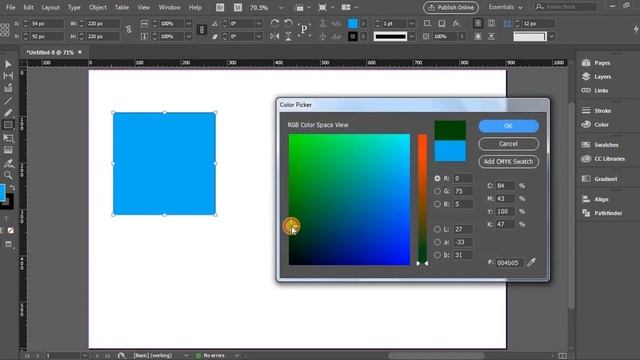The width and height of the screenshot is (640, 360).
Task: Click the Bridge (Br) icon
Action: pyautogui.click(x=220, y=7)
